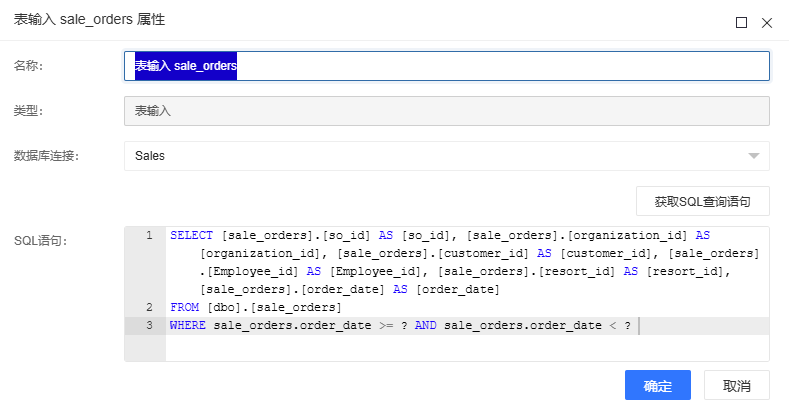This screenshot has height=407, width=789.
Task: Place cursor in the WHERE clause line
Action: [x=400, y=325]
